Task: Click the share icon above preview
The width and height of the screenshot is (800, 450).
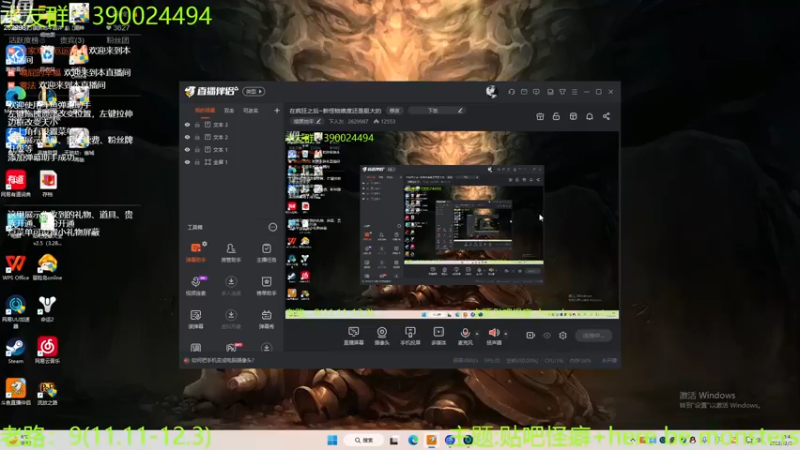Action: pyautogui.click(x=606, y=116)
